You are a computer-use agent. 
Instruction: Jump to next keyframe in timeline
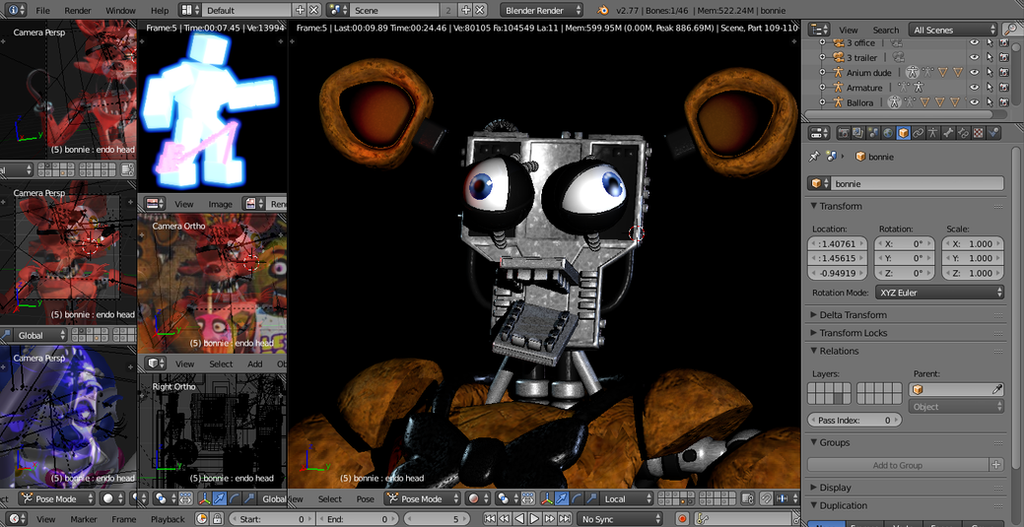[549, 519]
